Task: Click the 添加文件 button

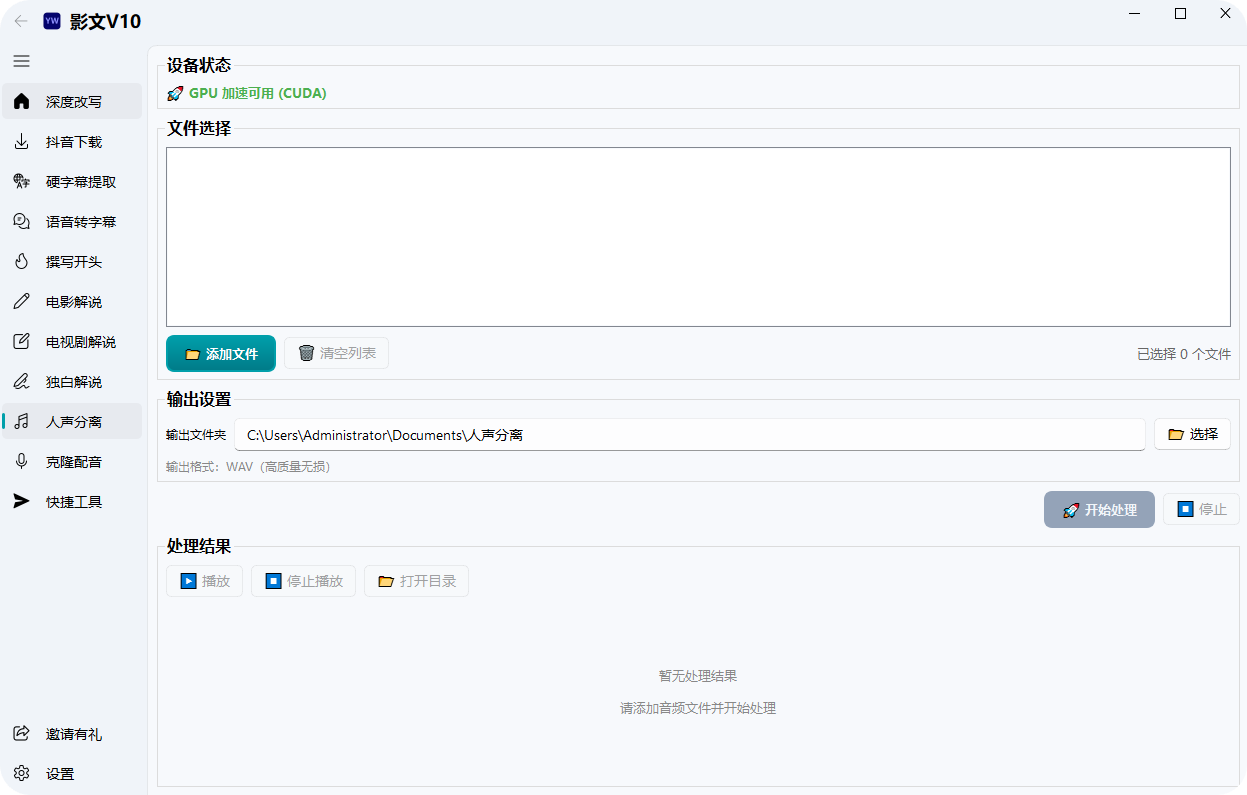Action: point(221,354)
